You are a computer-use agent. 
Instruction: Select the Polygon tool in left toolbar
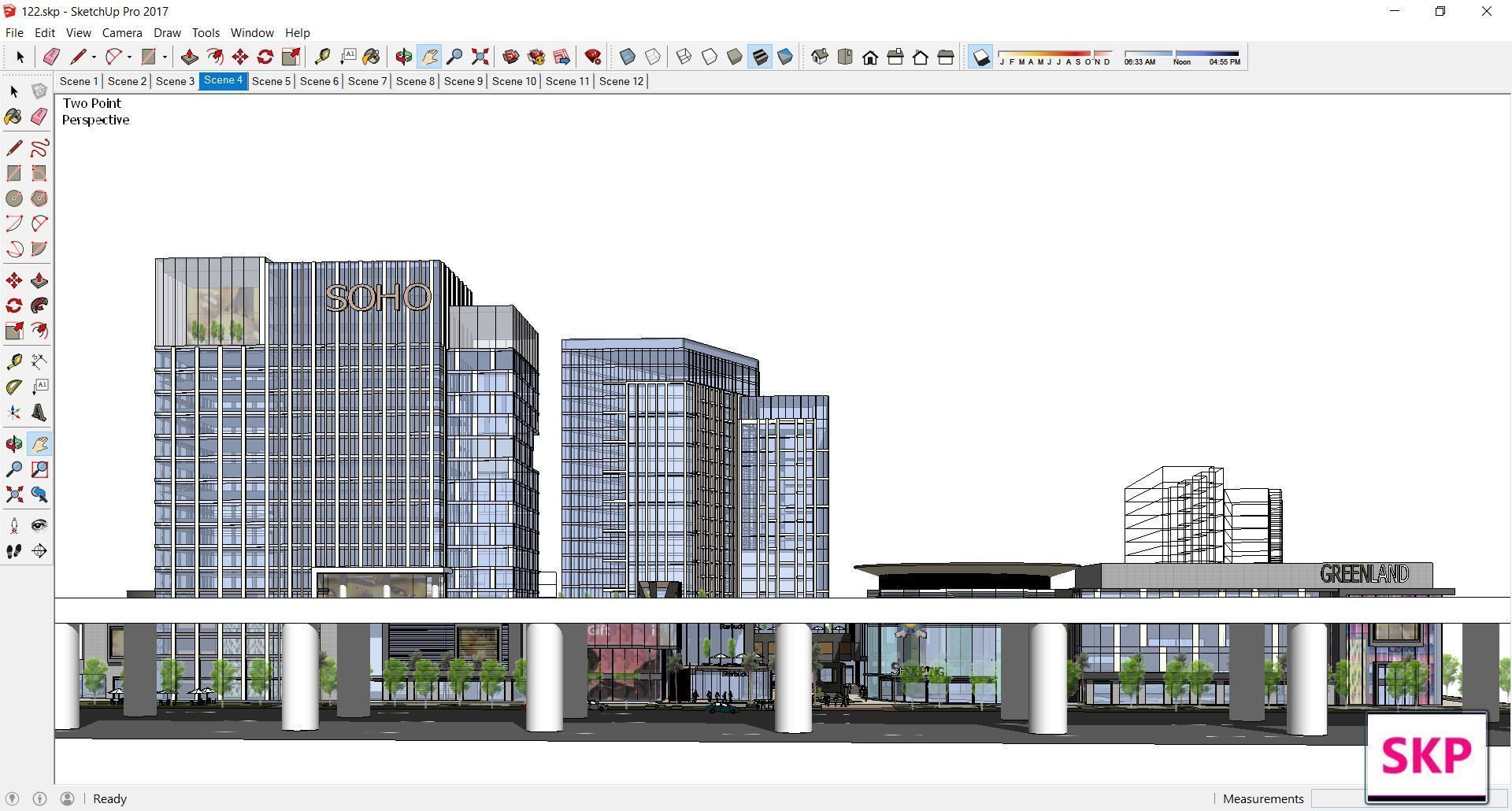point(39,198)
